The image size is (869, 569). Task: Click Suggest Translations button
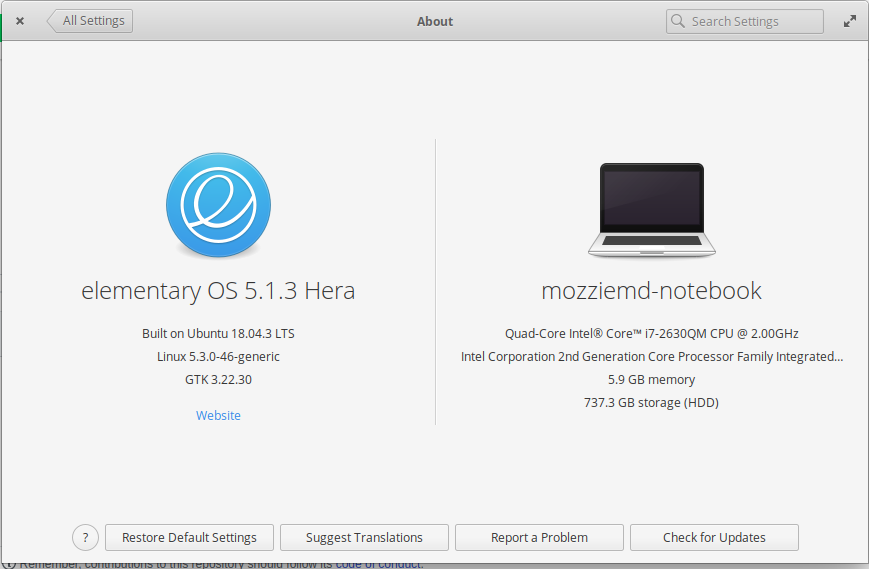364,537
